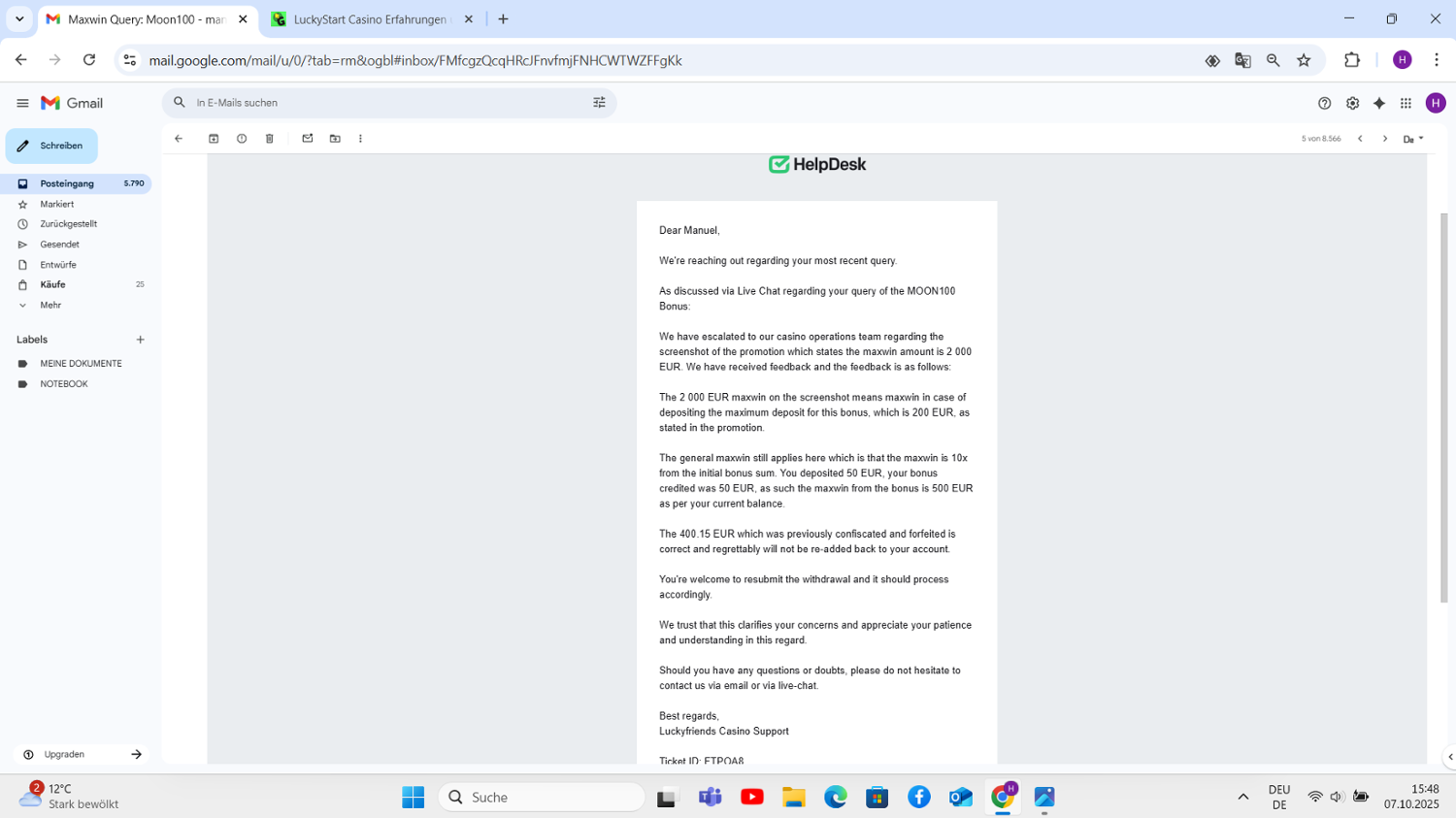Delete the email with the trash icon

(x=270, y=139)
